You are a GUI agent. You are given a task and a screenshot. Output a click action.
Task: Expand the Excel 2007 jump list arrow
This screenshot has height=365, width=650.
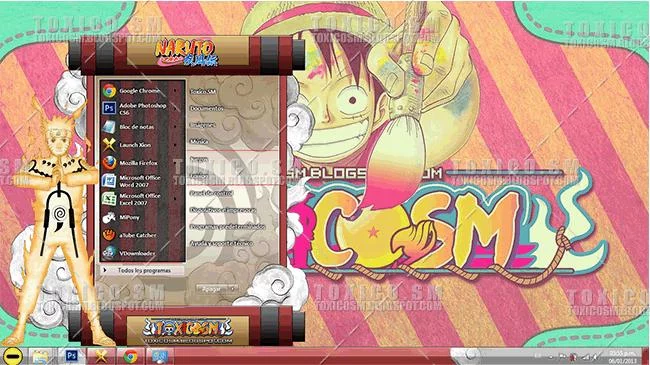[x=175, y=199]
